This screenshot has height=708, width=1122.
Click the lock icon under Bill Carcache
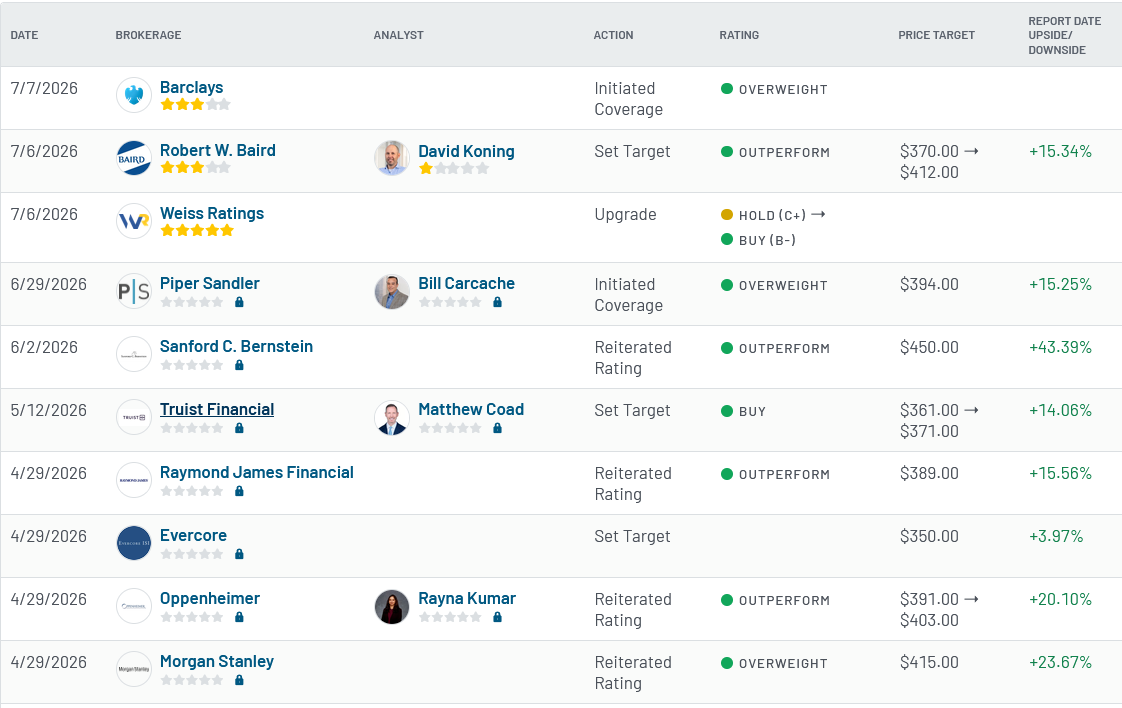pos(497,302)
